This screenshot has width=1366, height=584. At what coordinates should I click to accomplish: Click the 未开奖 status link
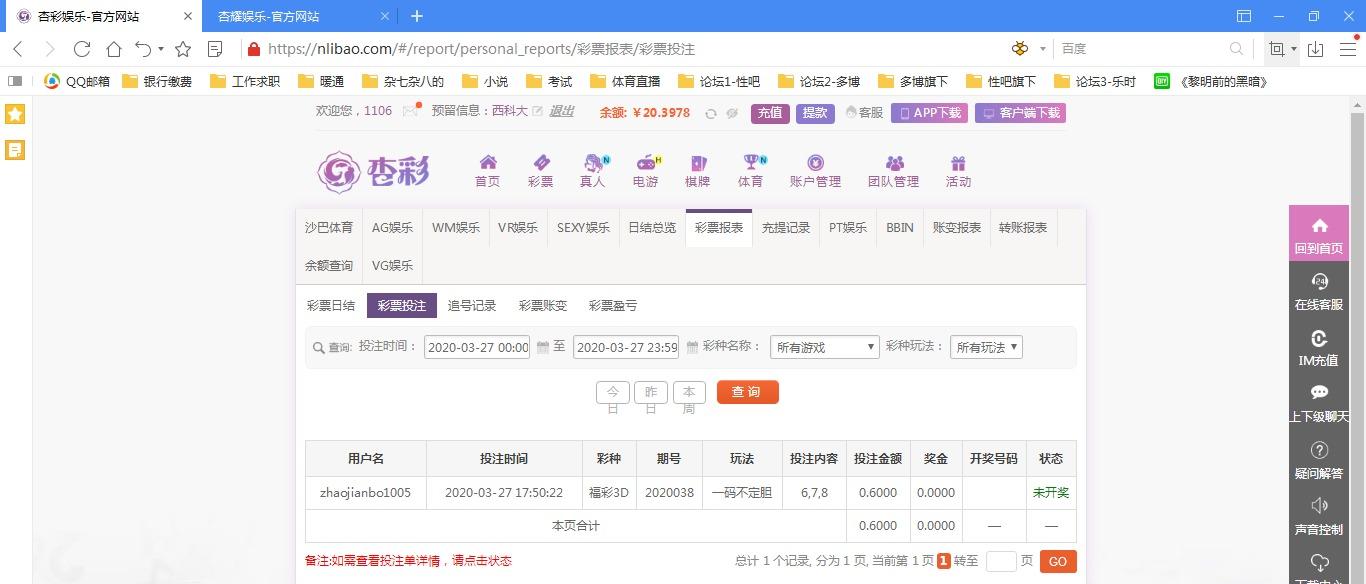click(1051, 493)
